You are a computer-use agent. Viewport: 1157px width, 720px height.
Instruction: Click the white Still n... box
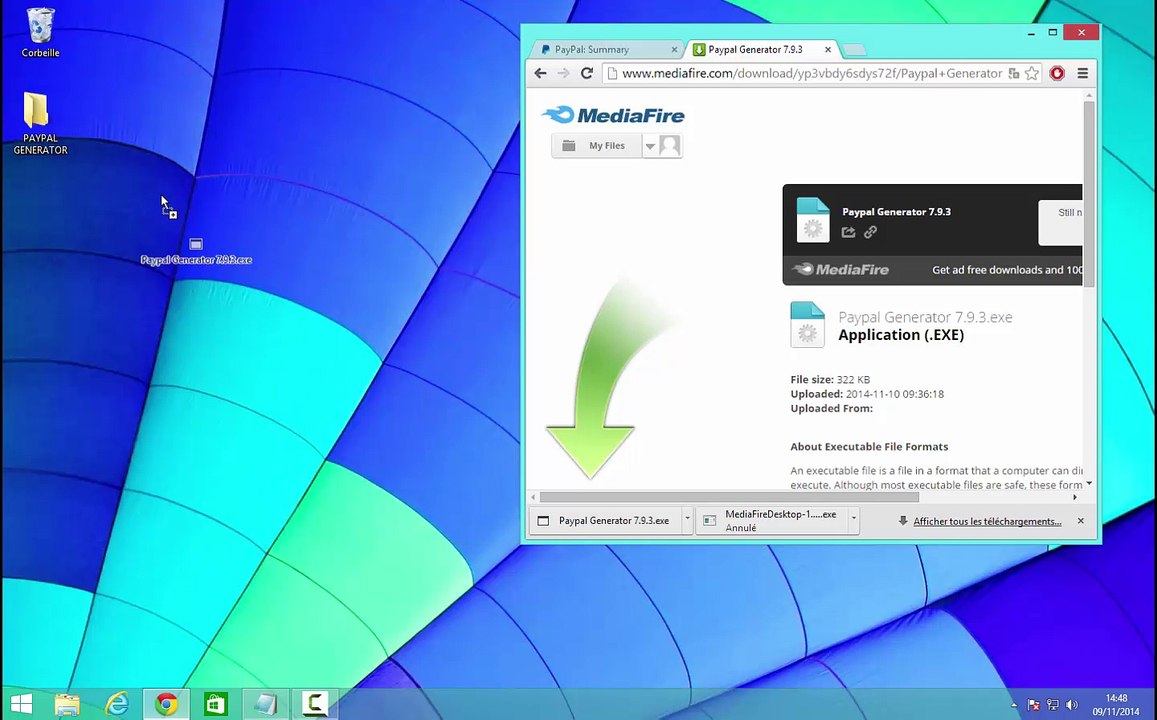pos(1060,222)
